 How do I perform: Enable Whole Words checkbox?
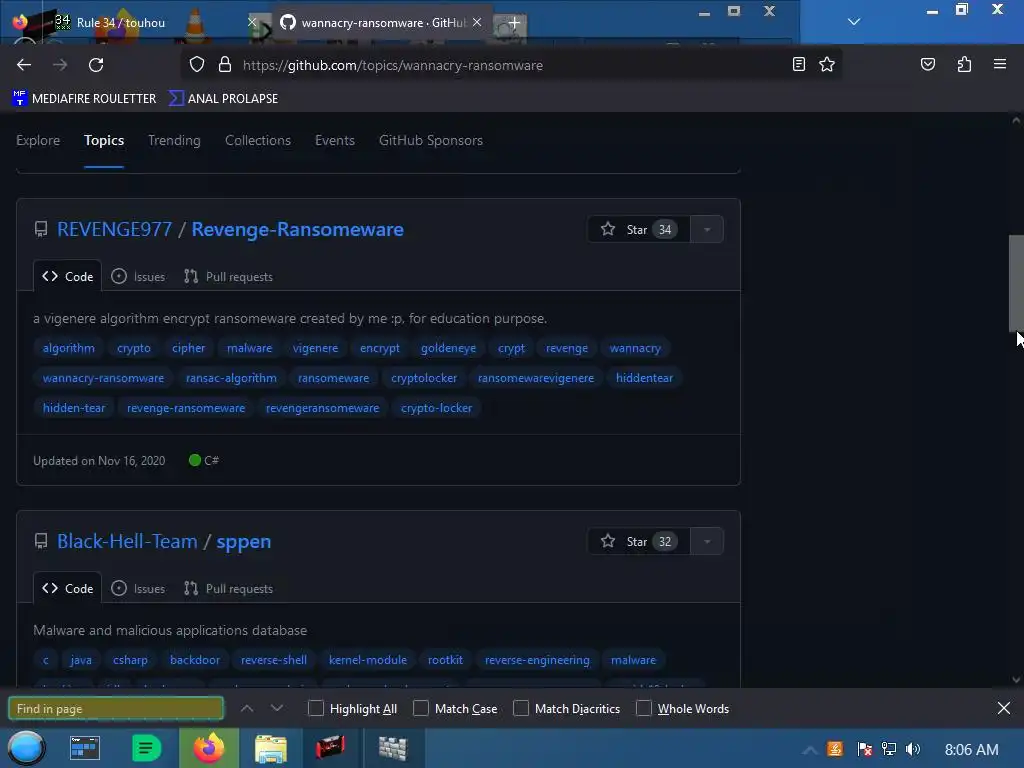[x=643, y=709]
